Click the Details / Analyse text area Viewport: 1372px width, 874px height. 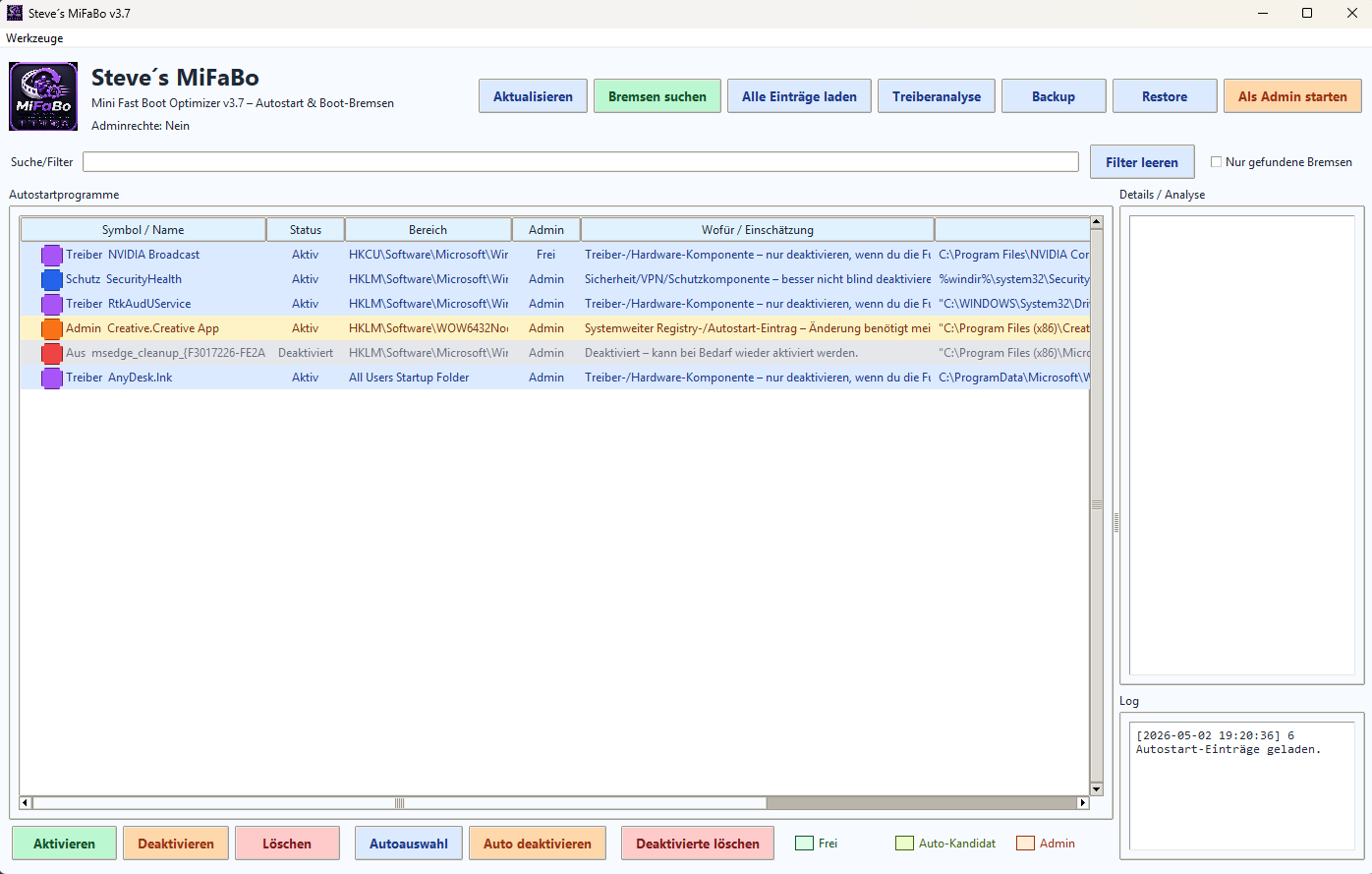tap(1242, 445)
